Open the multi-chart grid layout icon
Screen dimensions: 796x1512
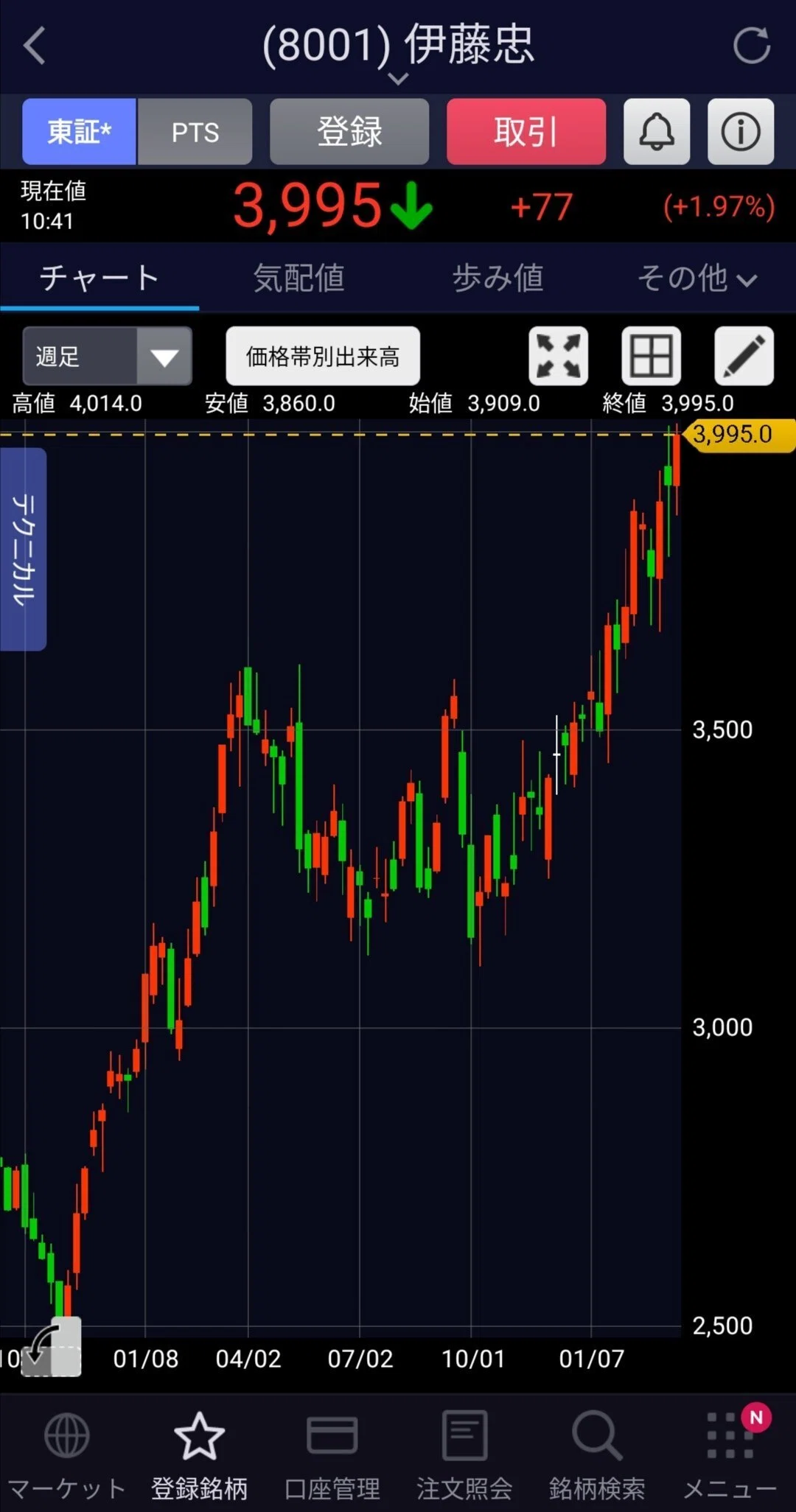[x=652, y=356]
